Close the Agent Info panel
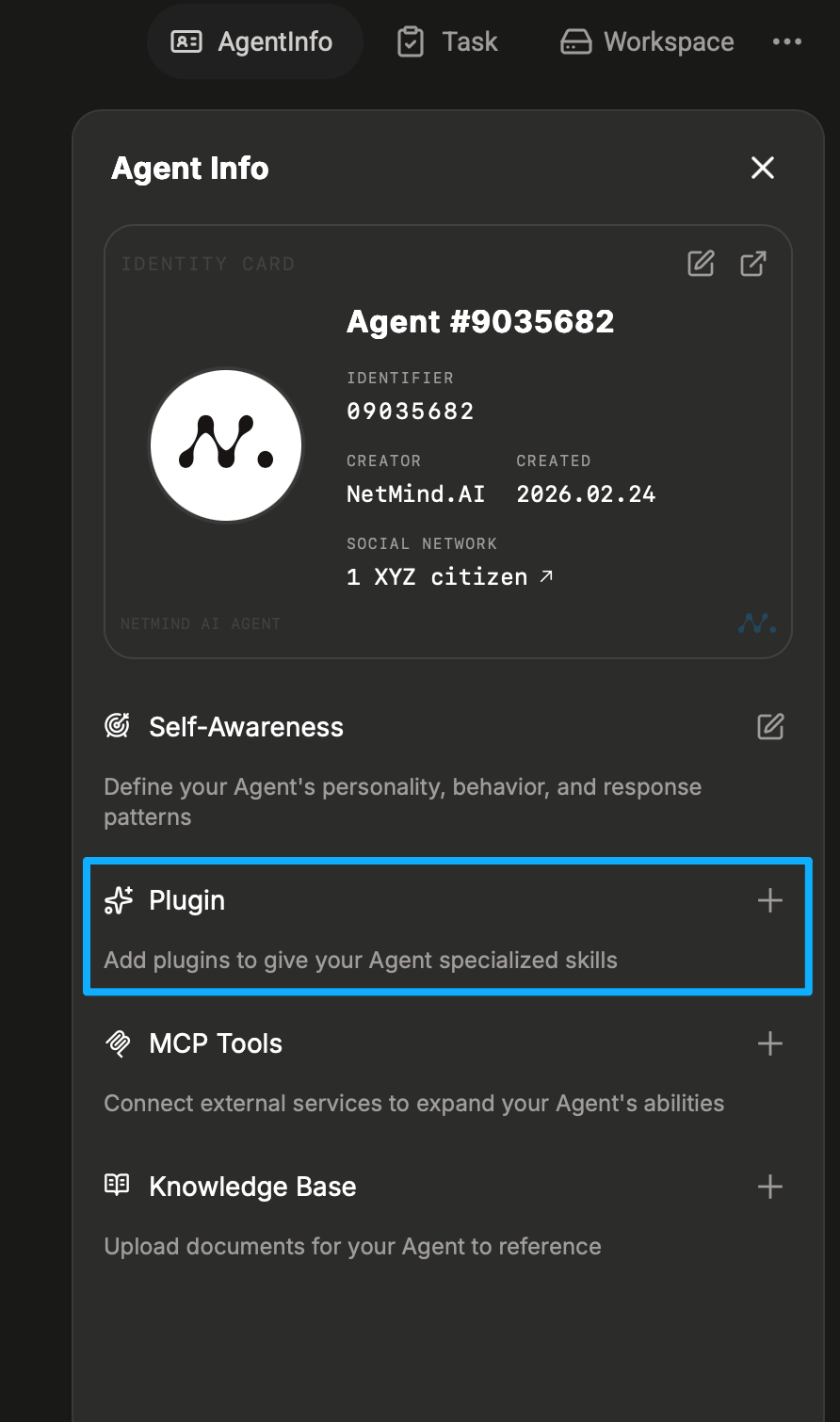The width and height of the screenshot is (840, 1422). [x=762, y=168]
